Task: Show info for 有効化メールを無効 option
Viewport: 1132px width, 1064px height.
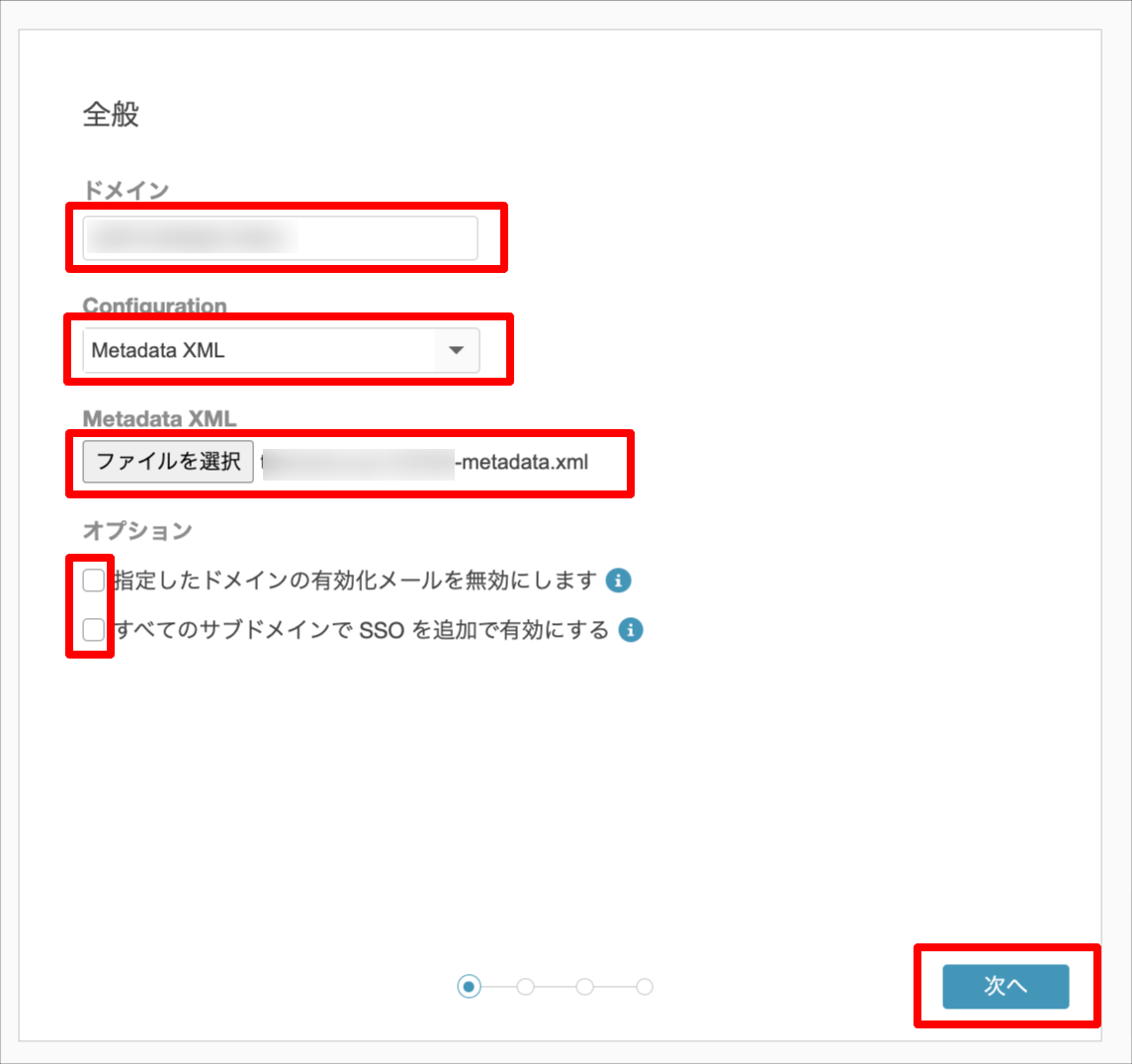Action: click(x=618, y=579)
